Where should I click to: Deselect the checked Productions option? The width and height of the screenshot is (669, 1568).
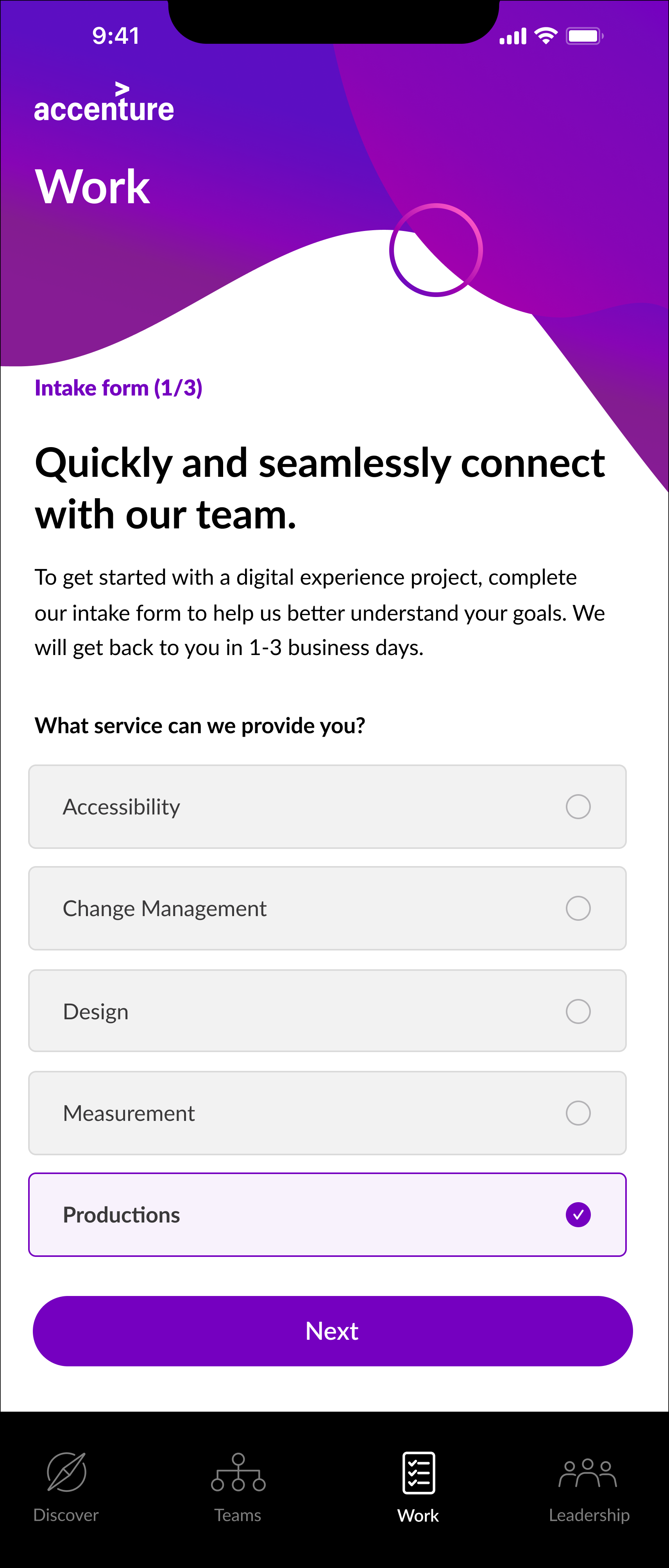pyautogui.click(x=578, y=1214)
